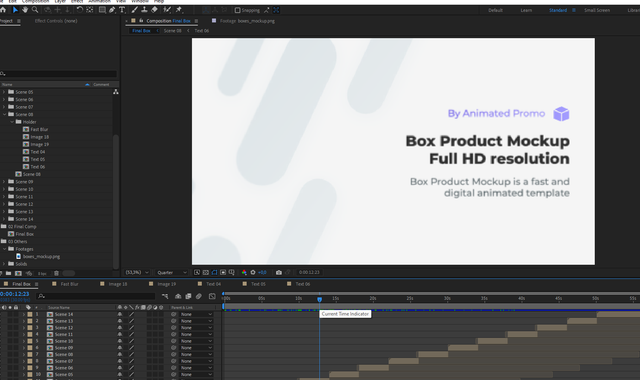Click the graph editor icon in the timeline
640x380 pixels.
[x=212, y=296]
